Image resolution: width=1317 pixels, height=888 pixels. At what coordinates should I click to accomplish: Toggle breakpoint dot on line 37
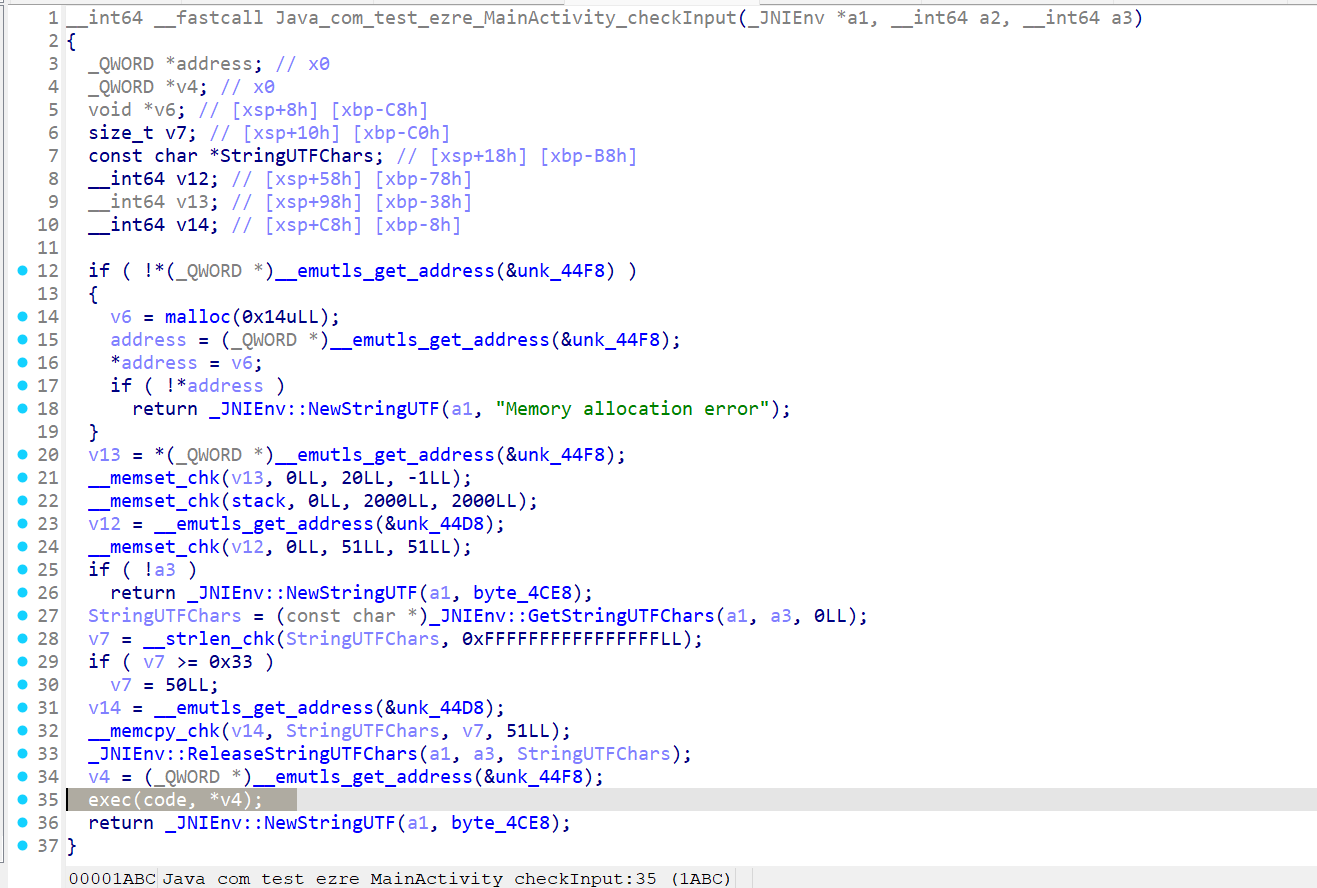tap(22, 846)
